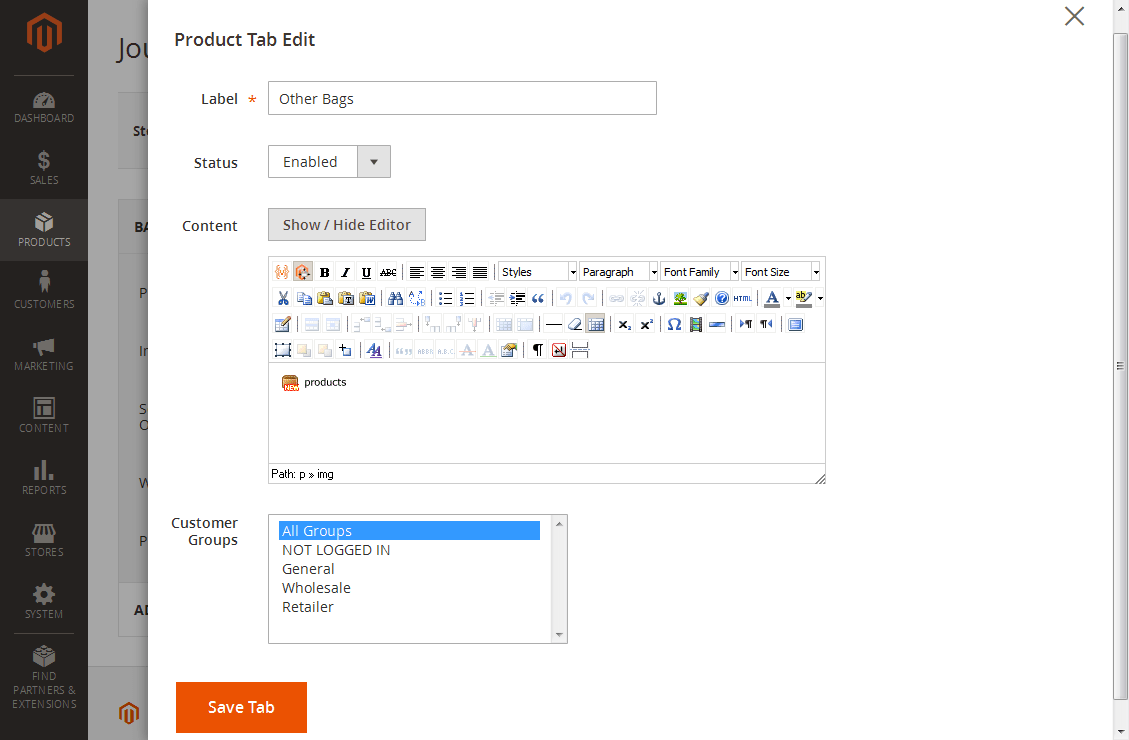1129x740 pixels.
Task: Click the anchor insert icon
Action: tap(659, 297)
